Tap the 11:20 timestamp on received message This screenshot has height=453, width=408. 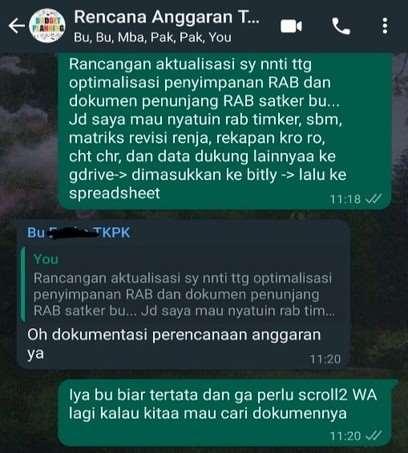pyautogui.click(x=325, y=359)
